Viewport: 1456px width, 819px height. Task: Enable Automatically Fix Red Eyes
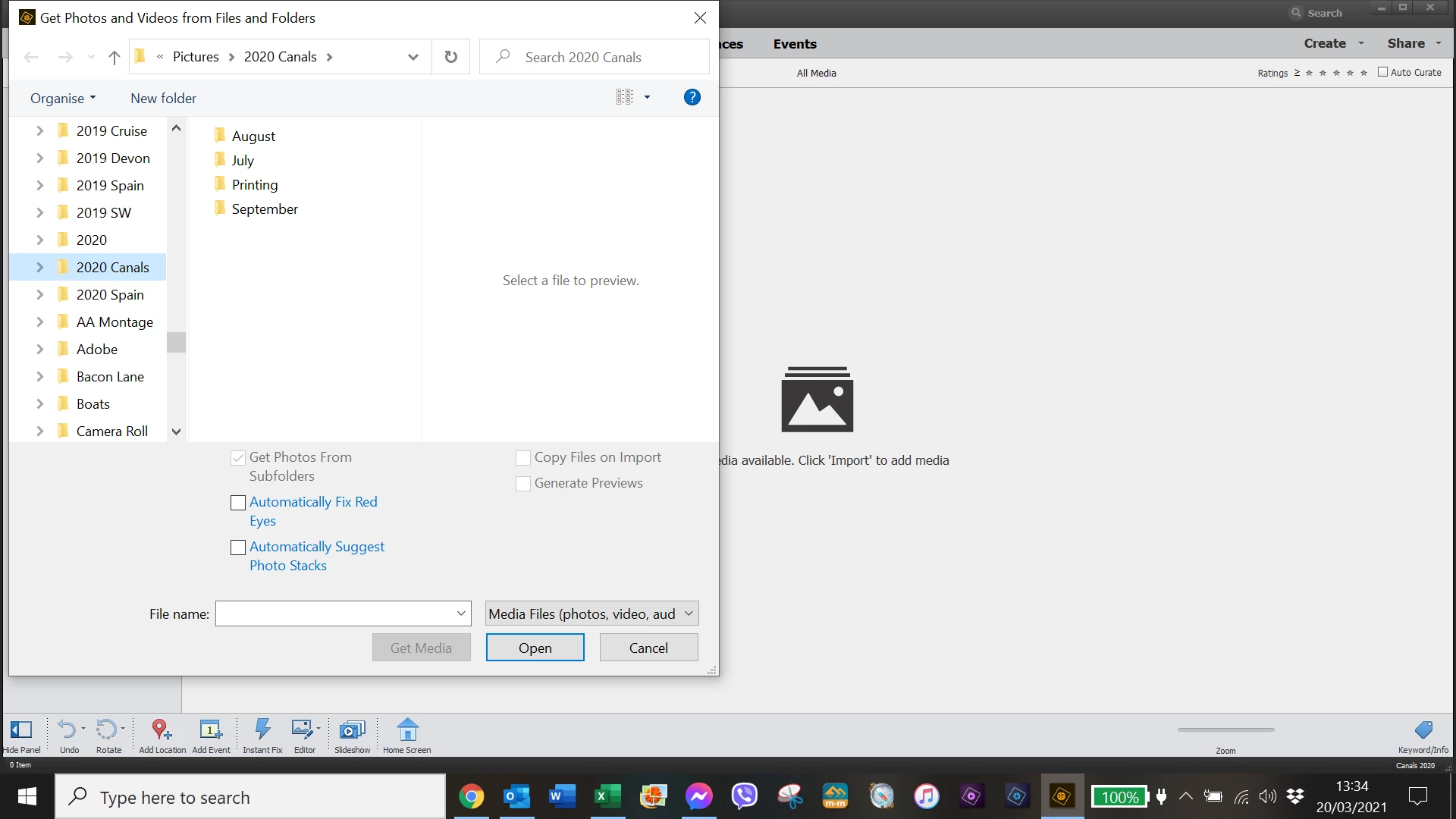coord(238,503)
